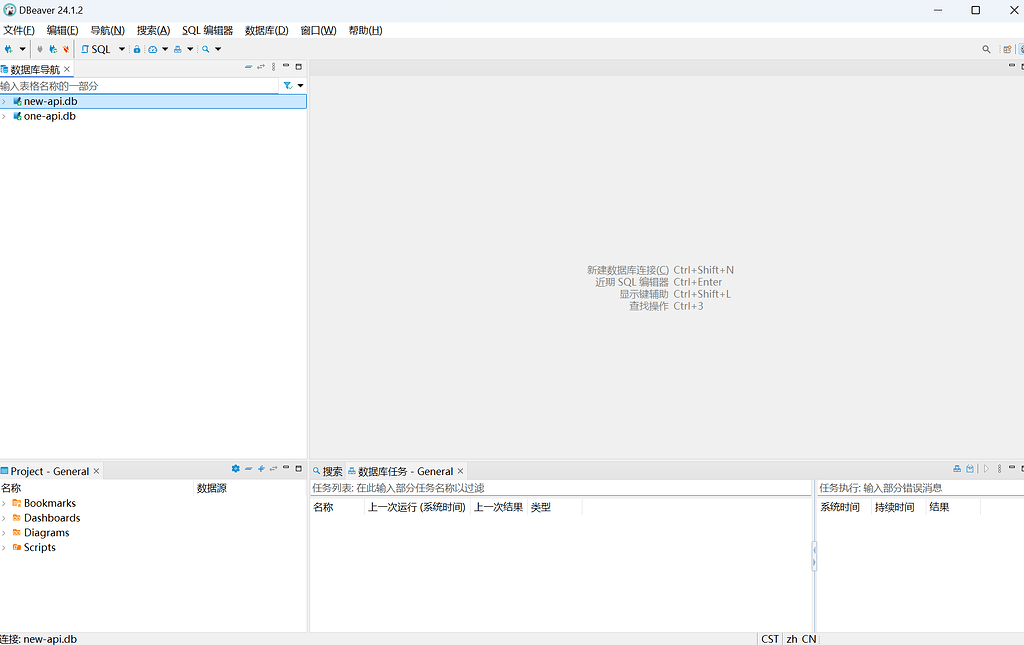Expand the one-api.db connection node
Screen dimensions: 1024x645
click(4, 116)
